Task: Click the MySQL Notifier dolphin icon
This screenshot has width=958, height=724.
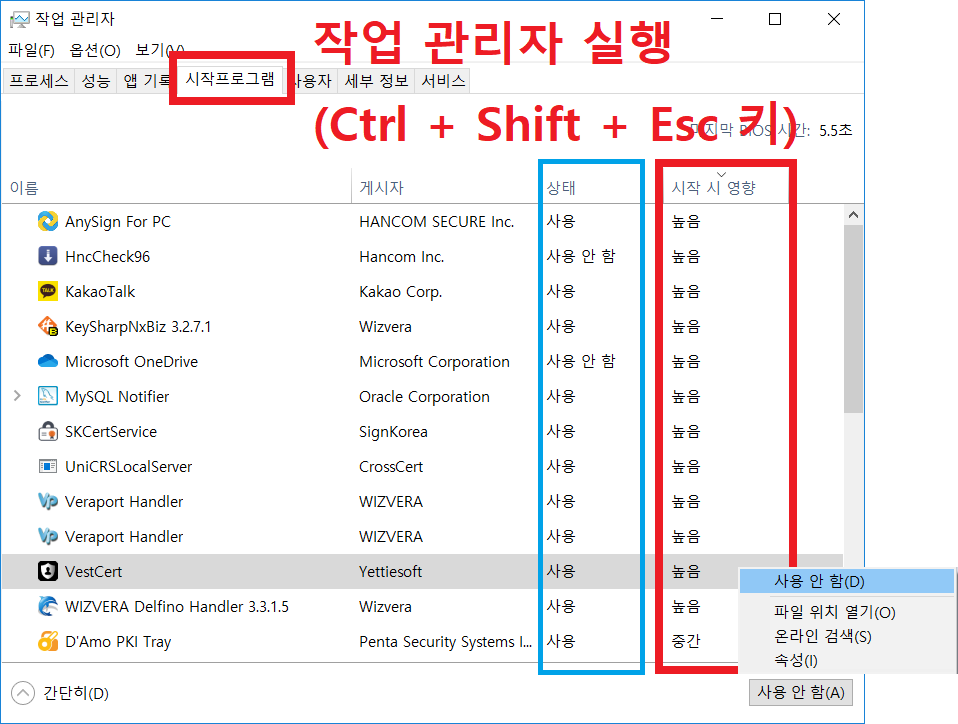Action: pyautogui.click(x=47, y=396)
